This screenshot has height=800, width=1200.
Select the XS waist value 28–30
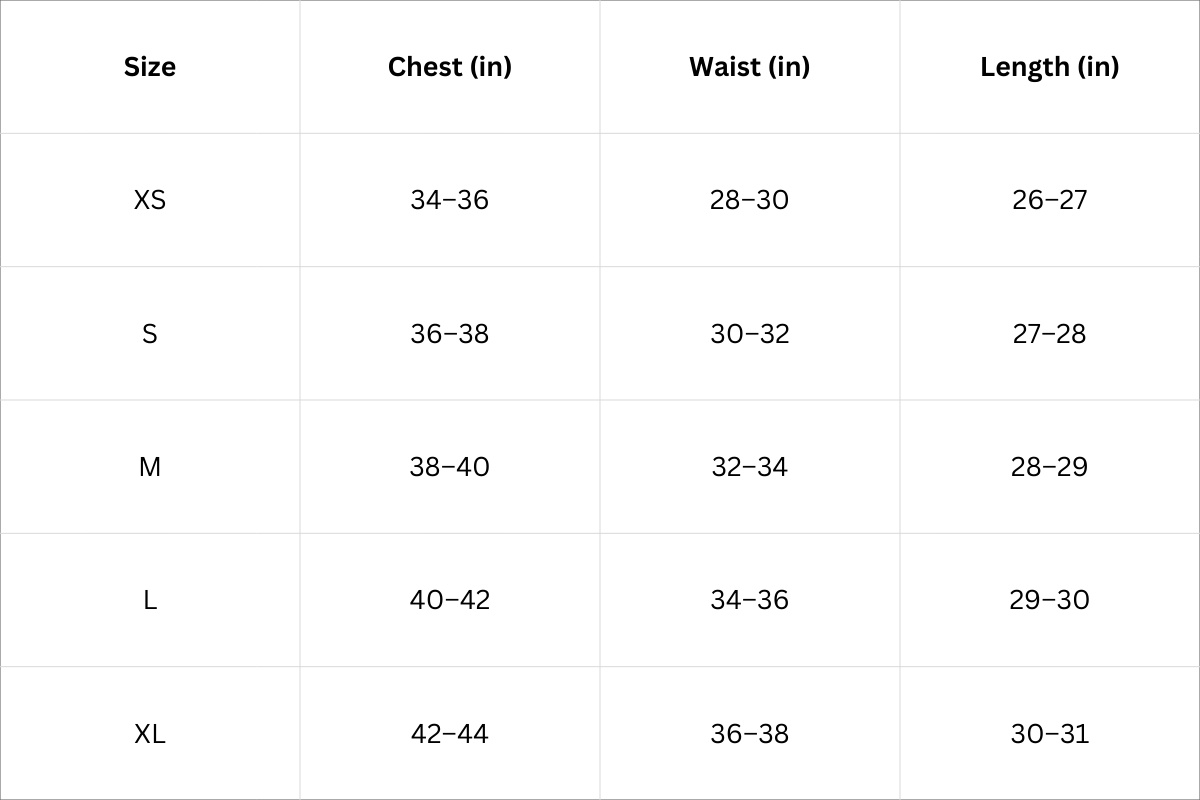click(x=749, y=200)
